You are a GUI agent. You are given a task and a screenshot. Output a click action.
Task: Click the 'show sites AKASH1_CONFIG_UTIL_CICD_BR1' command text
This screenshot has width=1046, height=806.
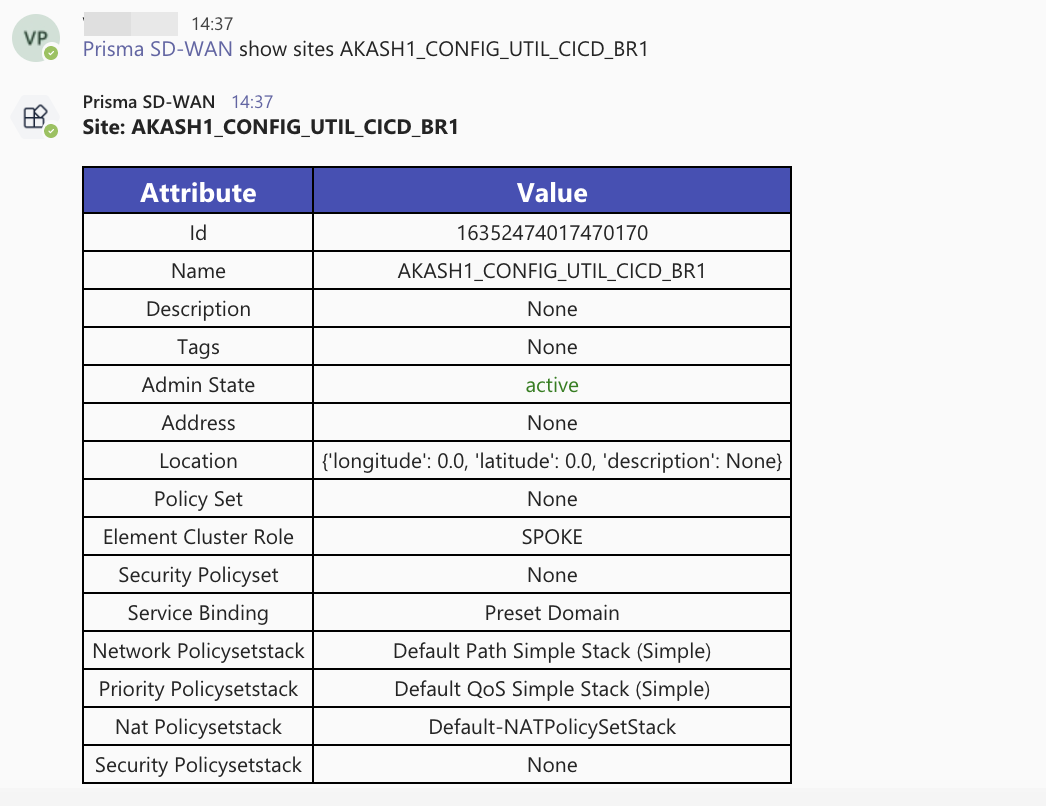pyautogui.click(x=444, y=49)
